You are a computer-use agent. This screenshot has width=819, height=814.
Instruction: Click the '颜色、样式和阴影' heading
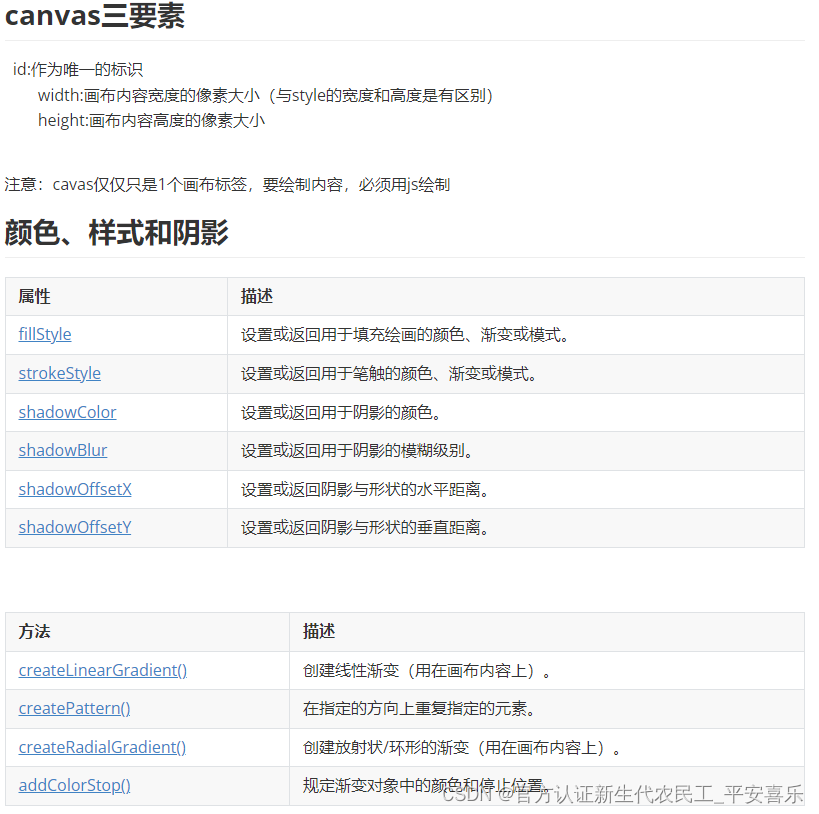pyautogui.click(x=116, y=232)
